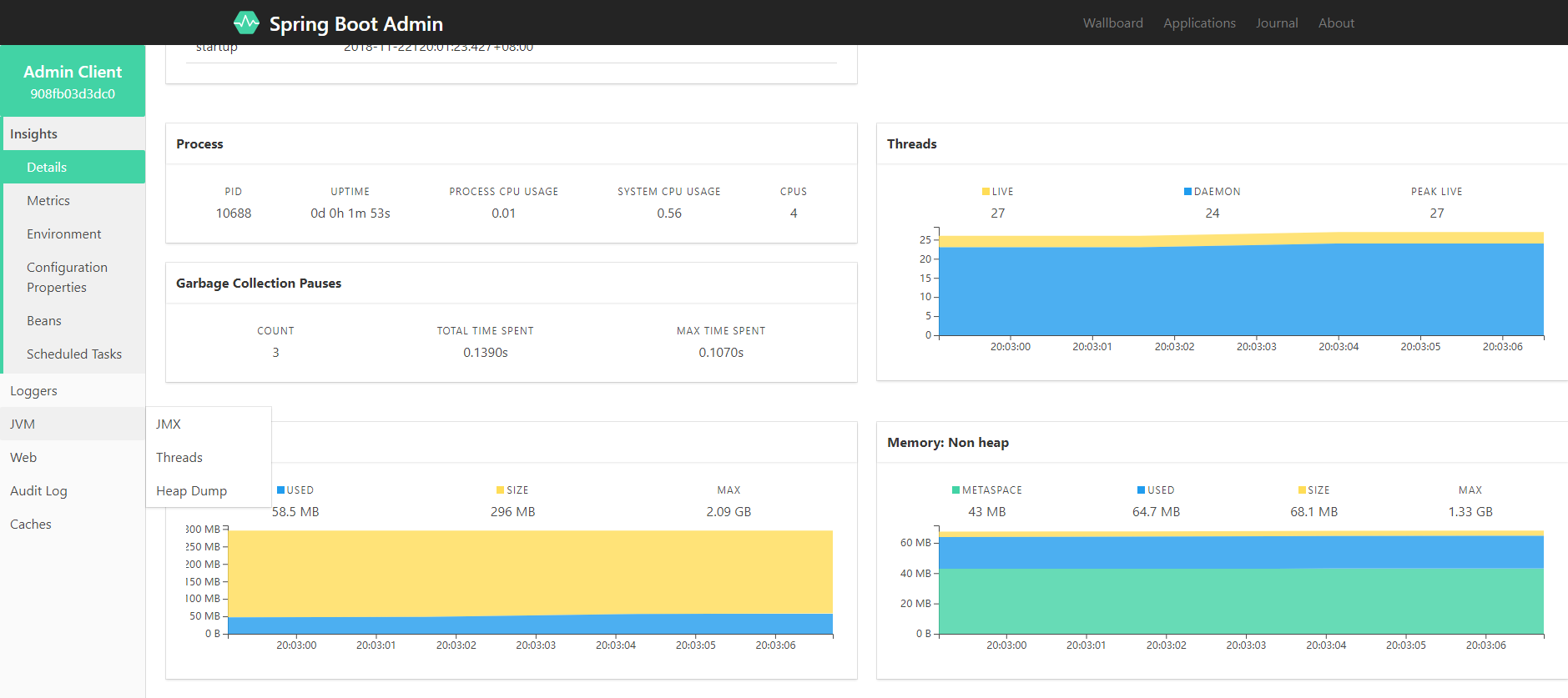Click the yellow heap SIZE legend square
The width and height of the screenshot is (1568, 698).
[500, 490]
